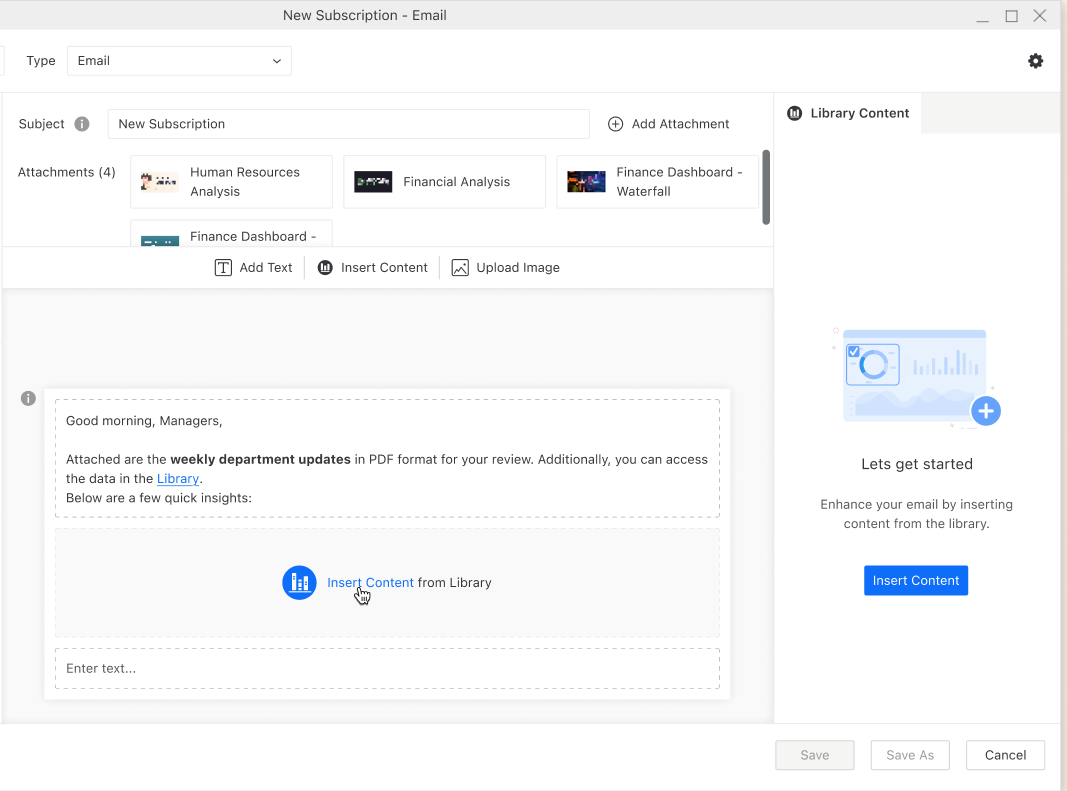The width and height of the screenshot is (1067, 791).
Task: Follow the Library hyperlink in email text
Action: pyautogui.click(x=178, y=479)
